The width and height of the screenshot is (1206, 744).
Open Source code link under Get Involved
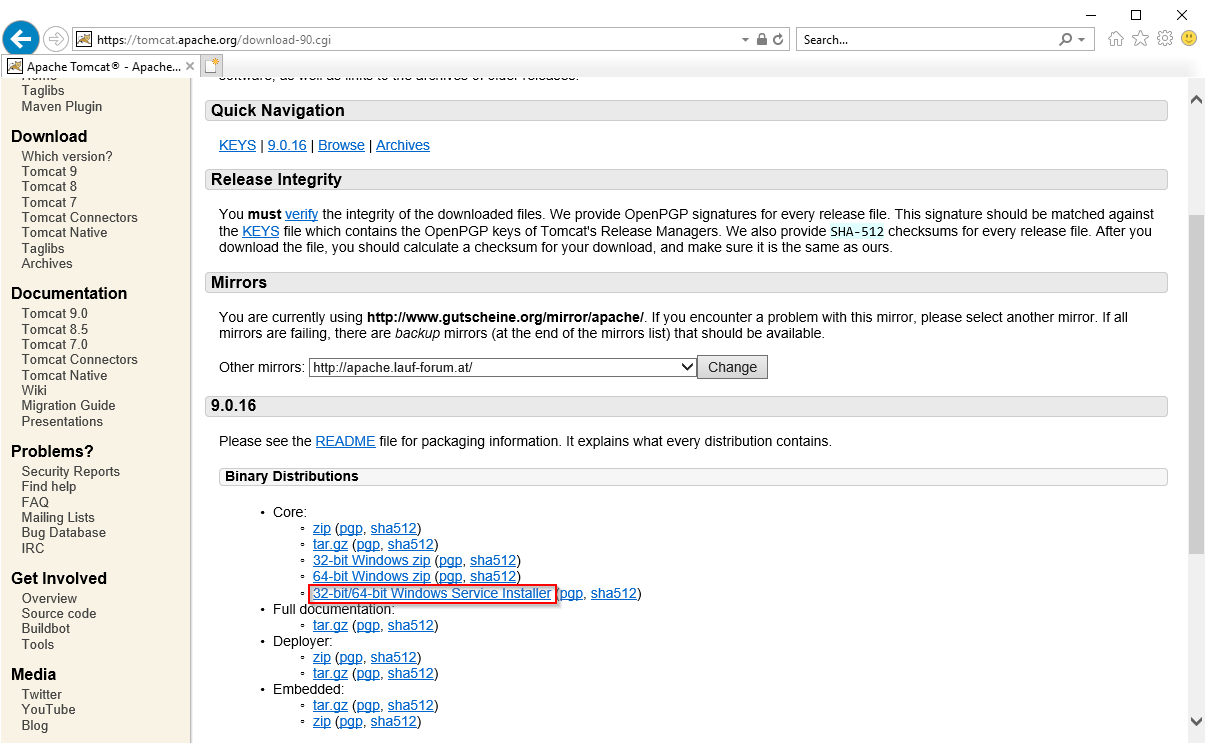(x=59, y=613)
